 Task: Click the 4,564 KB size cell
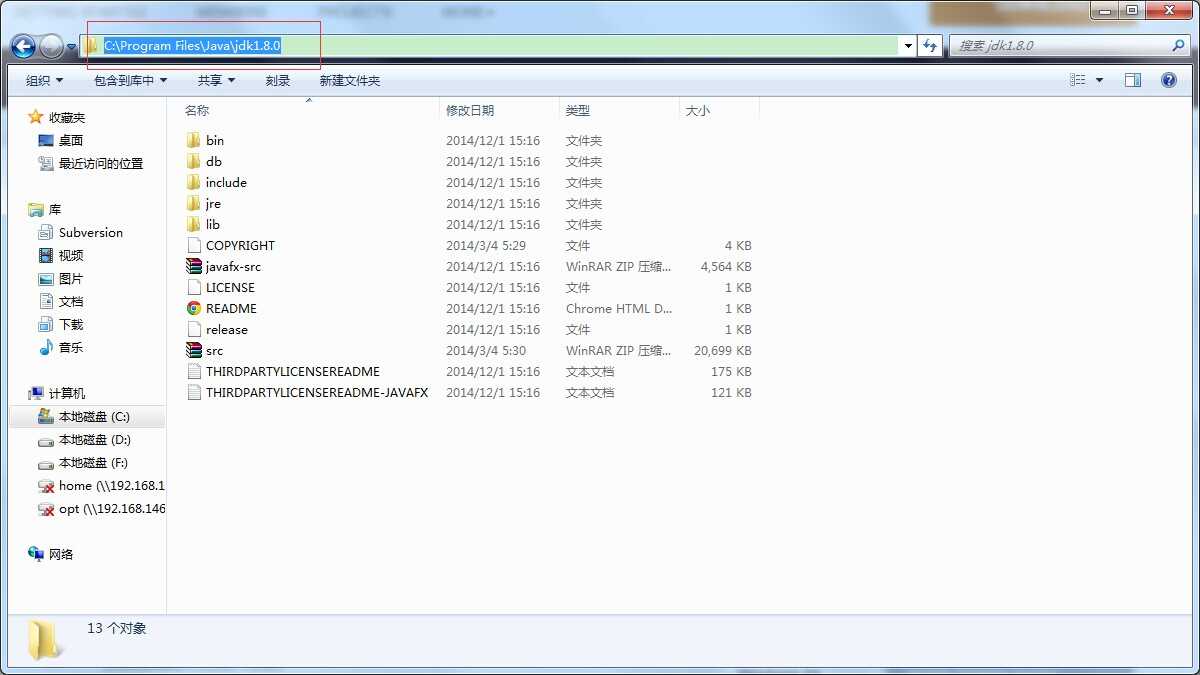727,266
